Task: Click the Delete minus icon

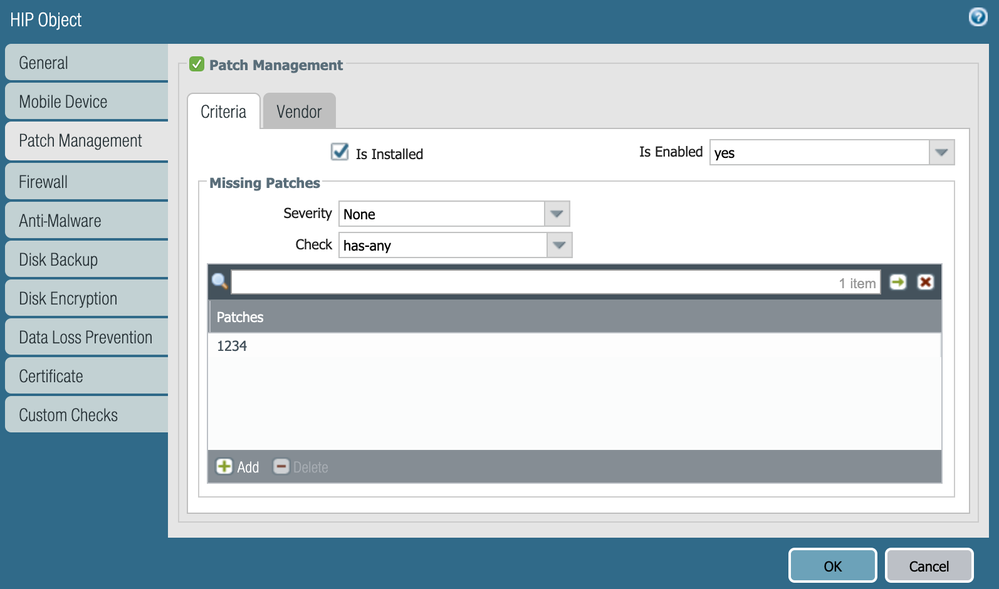Action: pos(281,467)
